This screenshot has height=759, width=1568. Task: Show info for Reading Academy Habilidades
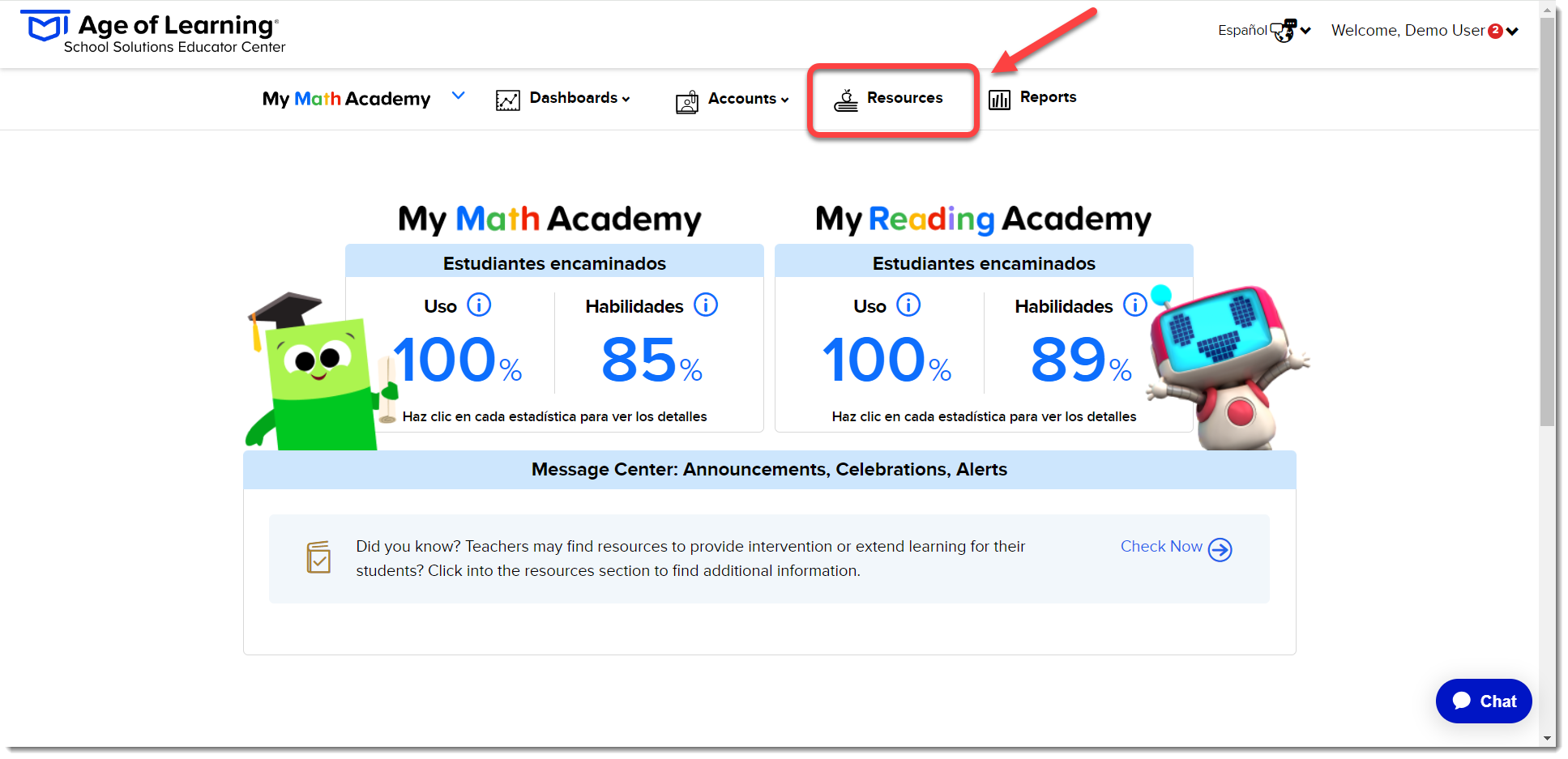tap(1134, 305)
